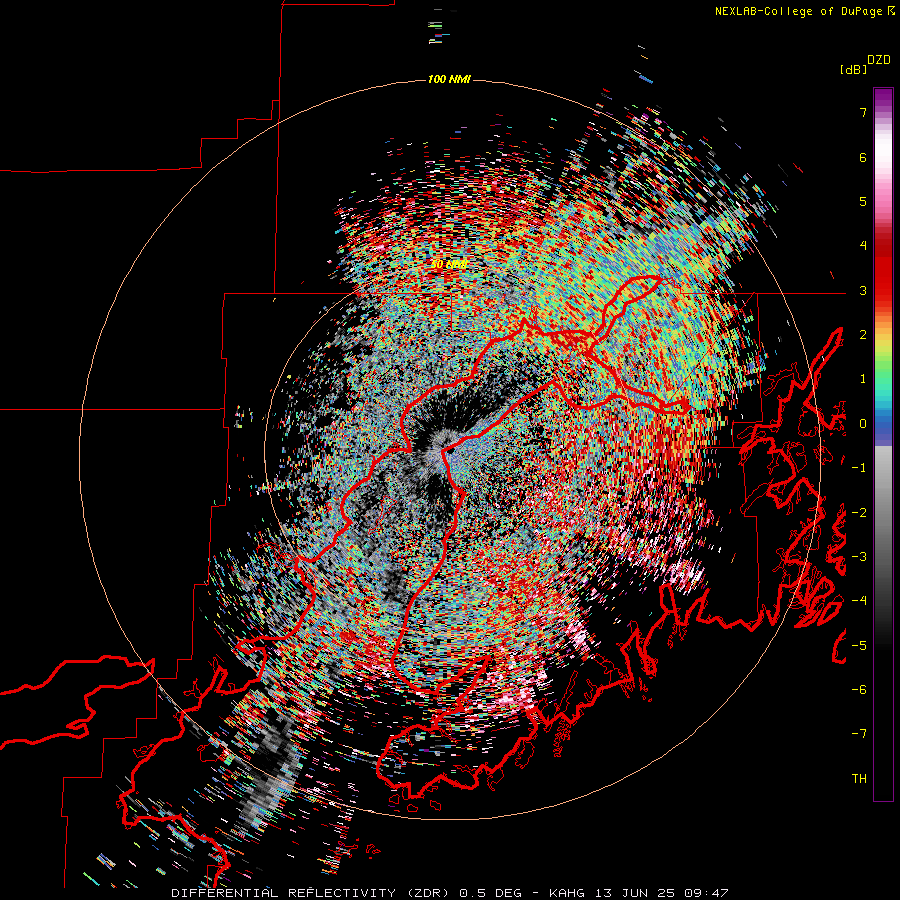The image size is (900, 900).
Task: Click the 7 value on color scale
Action: 863,112
